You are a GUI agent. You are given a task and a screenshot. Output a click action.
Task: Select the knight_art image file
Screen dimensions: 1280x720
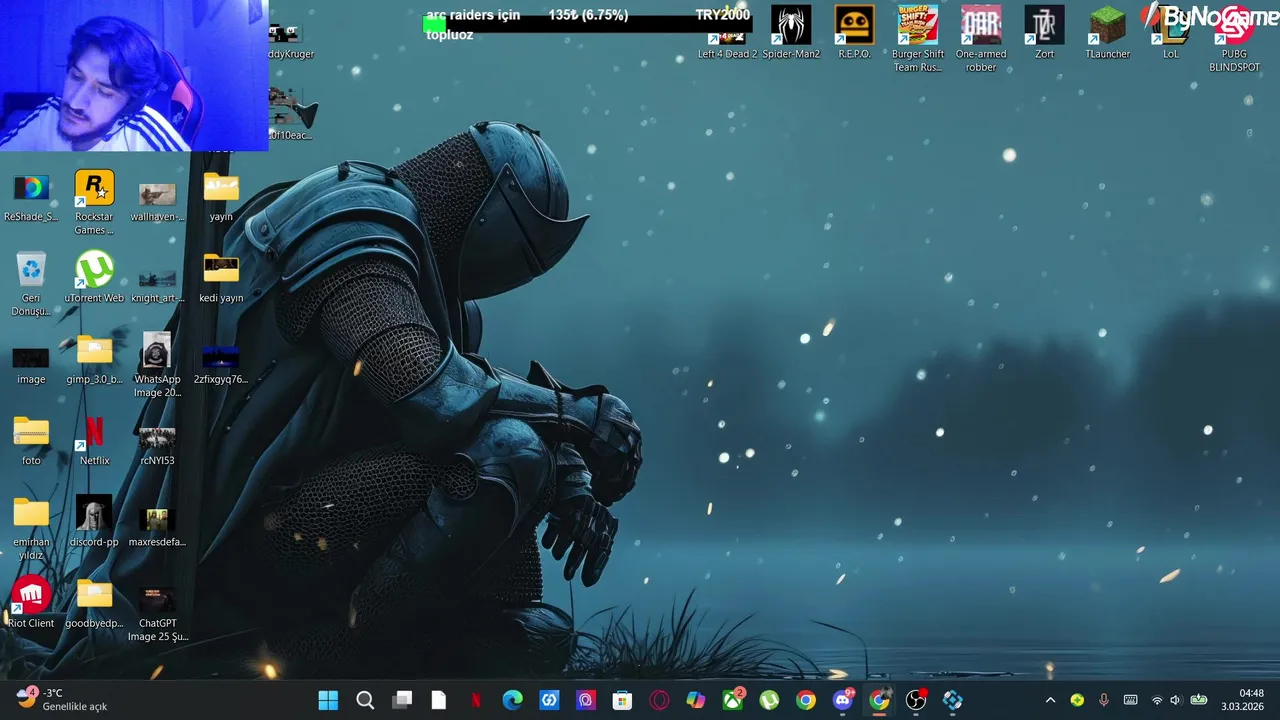tap(157, 284)
